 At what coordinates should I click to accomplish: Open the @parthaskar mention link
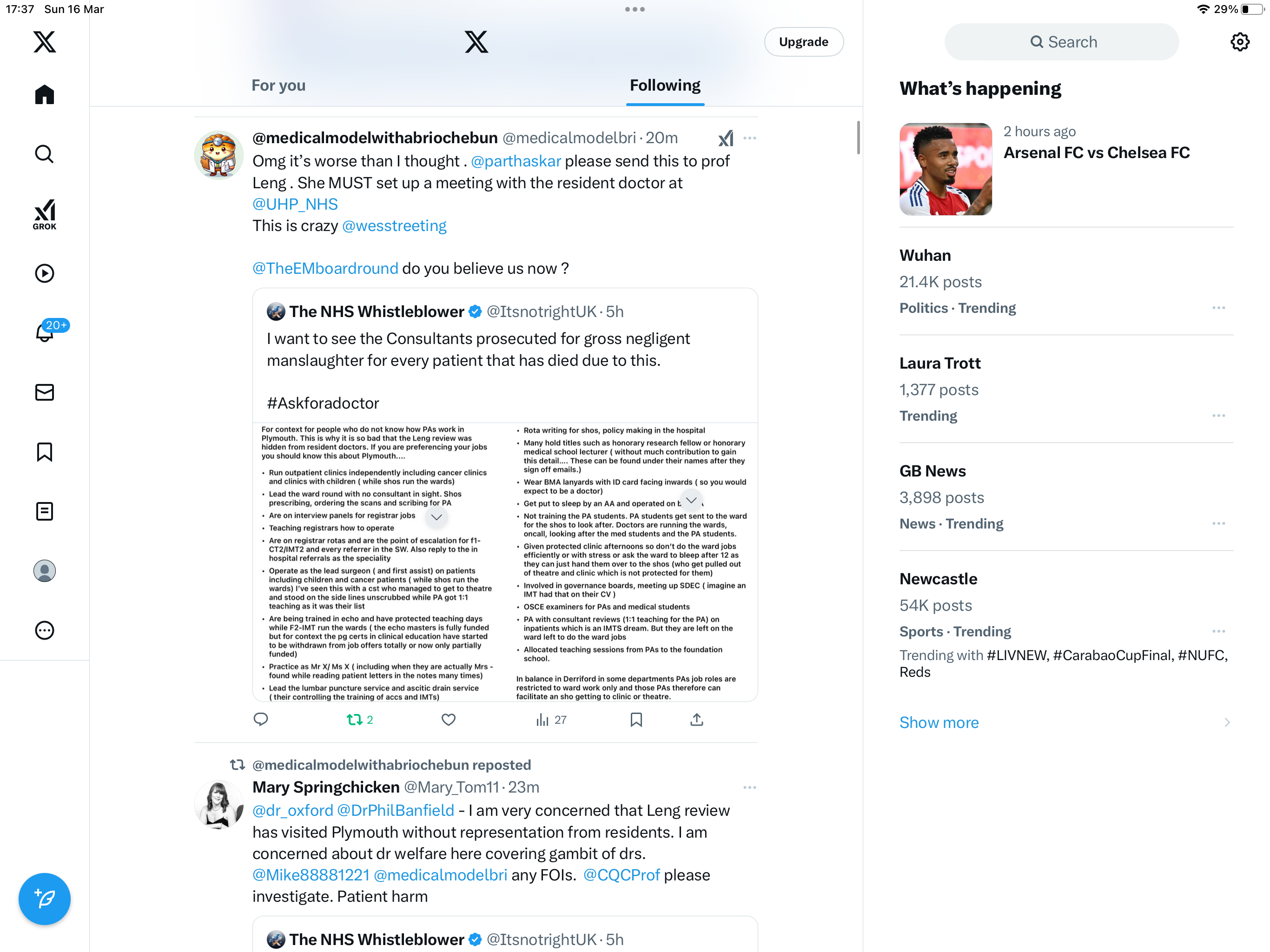[x=516, y=161]
